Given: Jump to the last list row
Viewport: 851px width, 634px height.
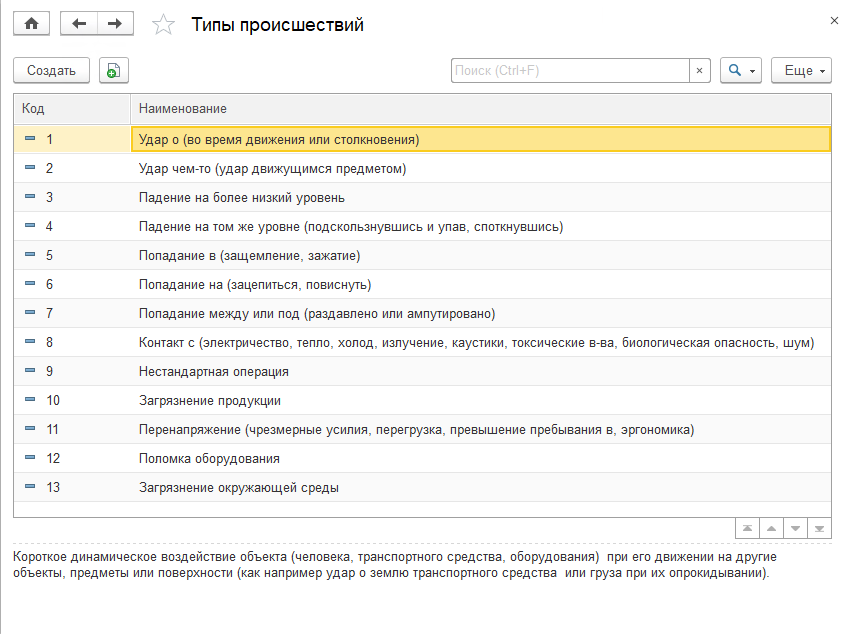Looking at the screenshot, I should pyautogui.click(x=819, y=528).
